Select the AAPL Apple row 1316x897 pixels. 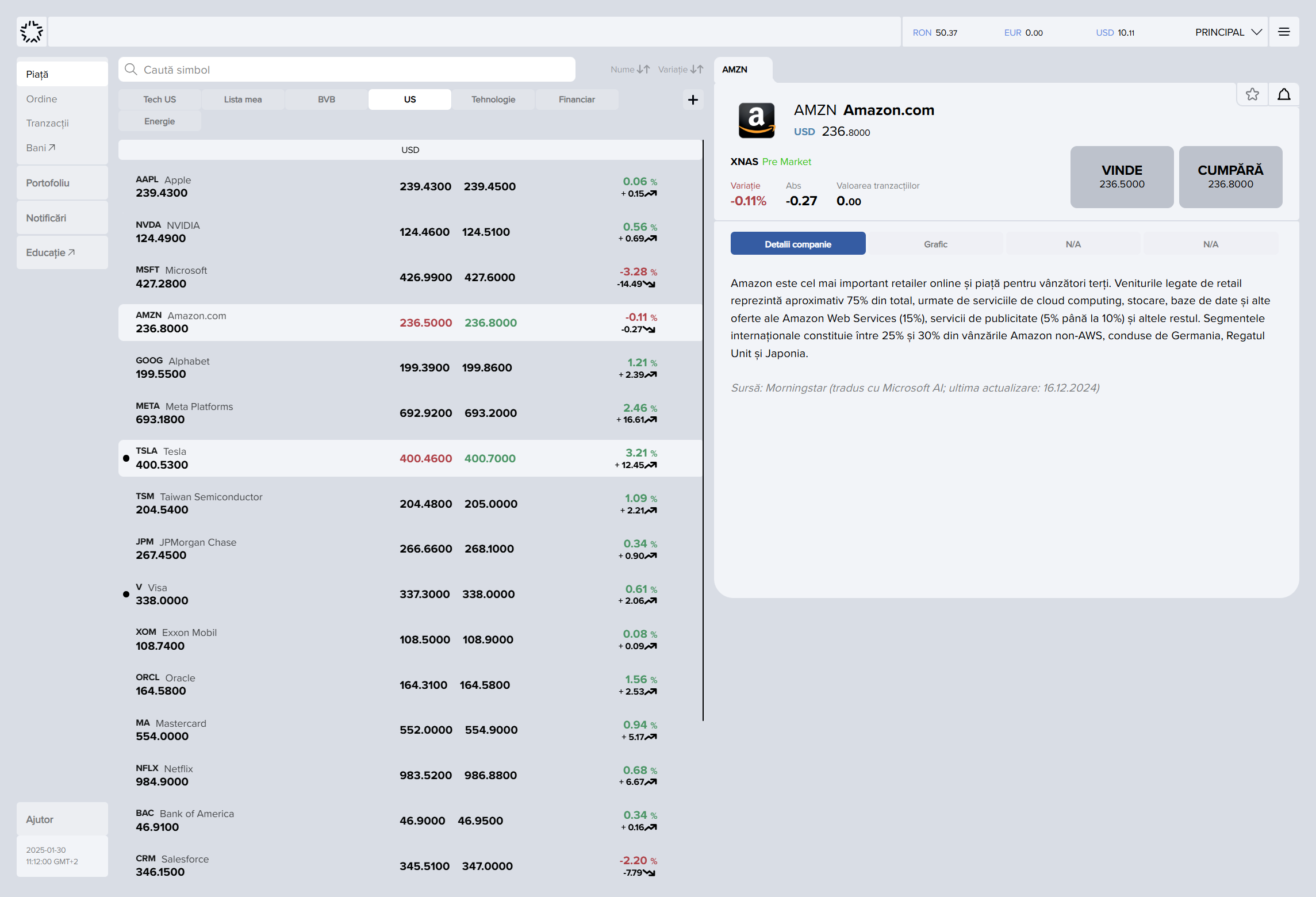point(410,186)
